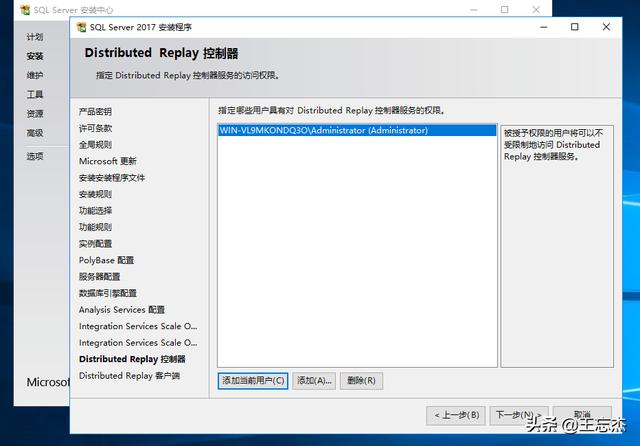Select 产品密钥 step in sidebar

[95, 111]
